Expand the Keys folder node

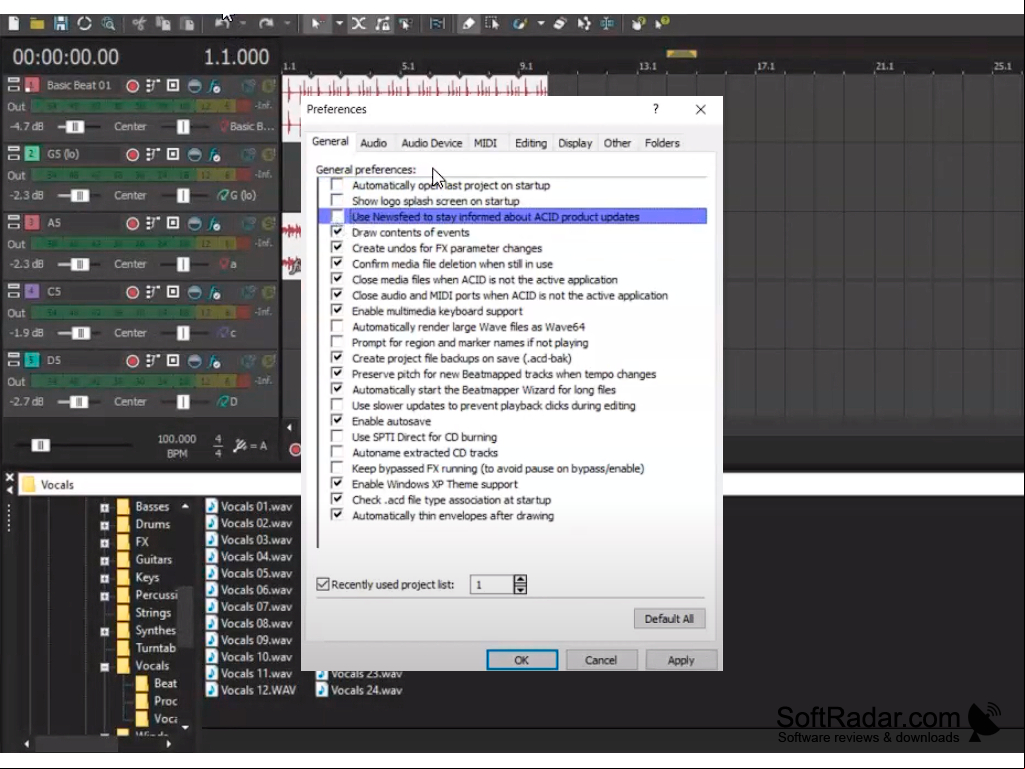pos(105,578)
